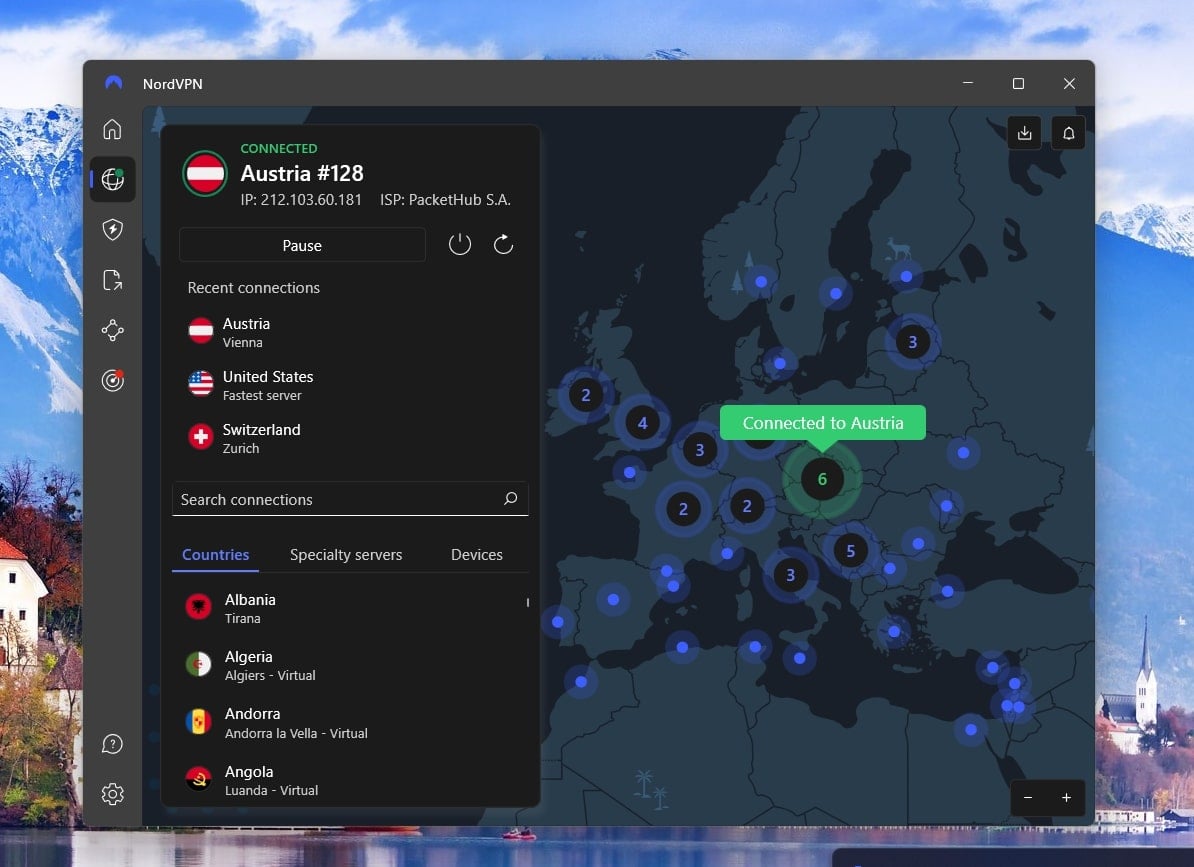Viewport: 1194px width, 867px height.
Task: Open the notifications bell
Action: tap(1068, 132)
